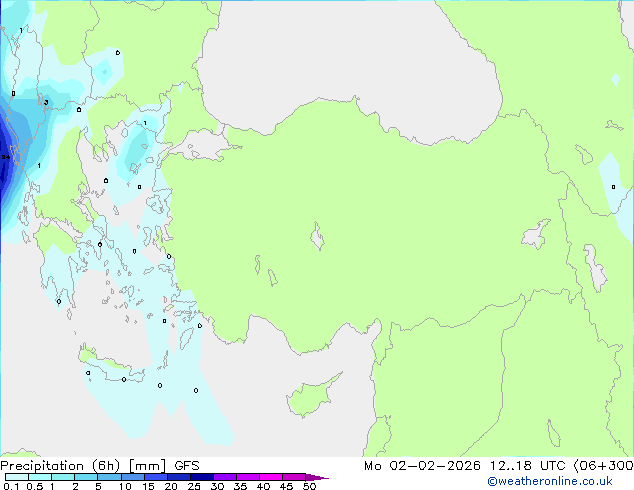Open the weatheronline.co.uk copyright link
The width and height of the screenshot is (634, 490).
(549, 481)
